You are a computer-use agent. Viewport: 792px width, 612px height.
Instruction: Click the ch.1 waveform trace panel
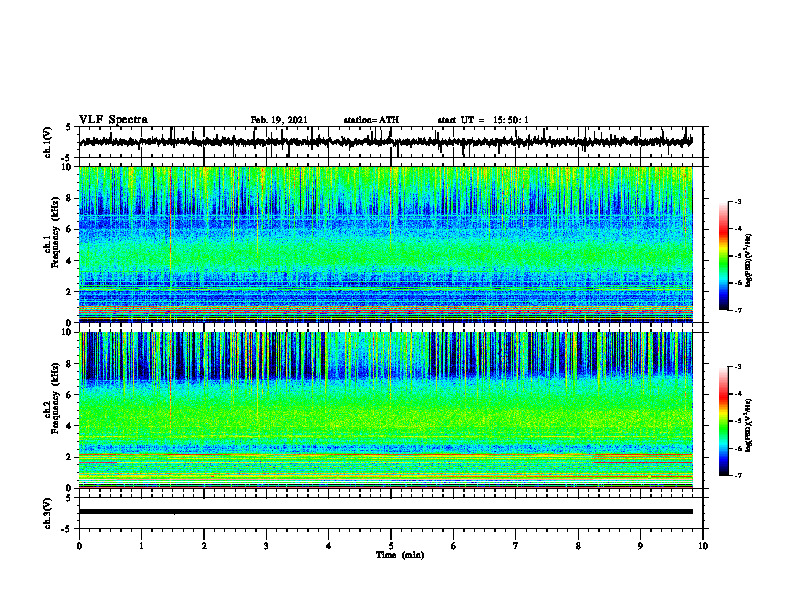coord(391,142)
